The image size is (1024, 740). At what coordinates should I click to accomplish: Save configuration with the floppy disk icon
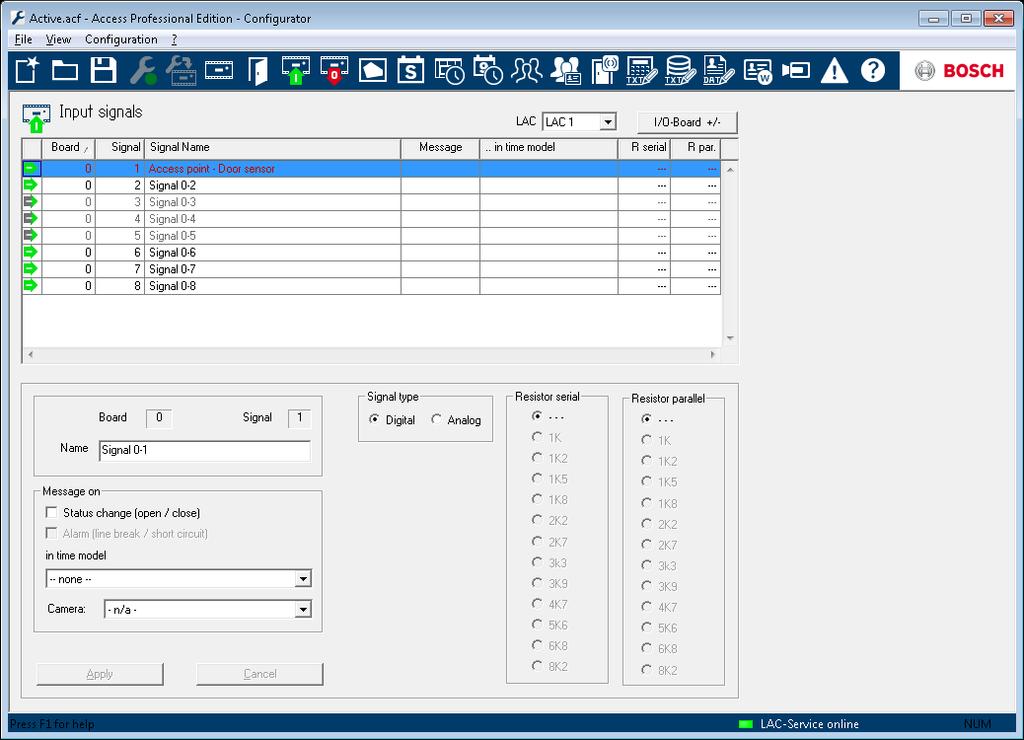coord(103,70)
